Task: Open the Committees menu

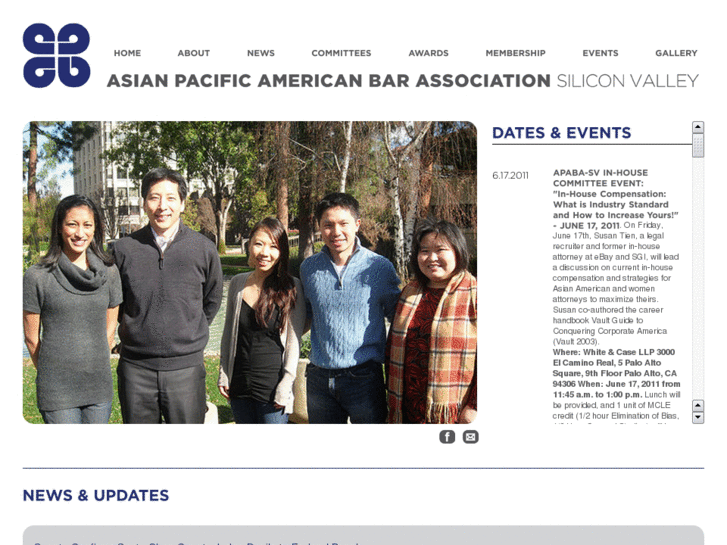Action: (341, 53)
